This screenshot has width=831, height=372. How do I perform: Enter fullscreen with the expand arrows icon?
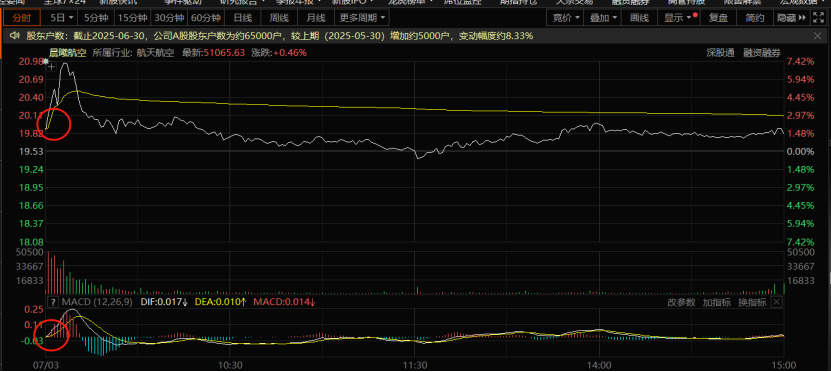pyautogui.click(x=820, y=17)
